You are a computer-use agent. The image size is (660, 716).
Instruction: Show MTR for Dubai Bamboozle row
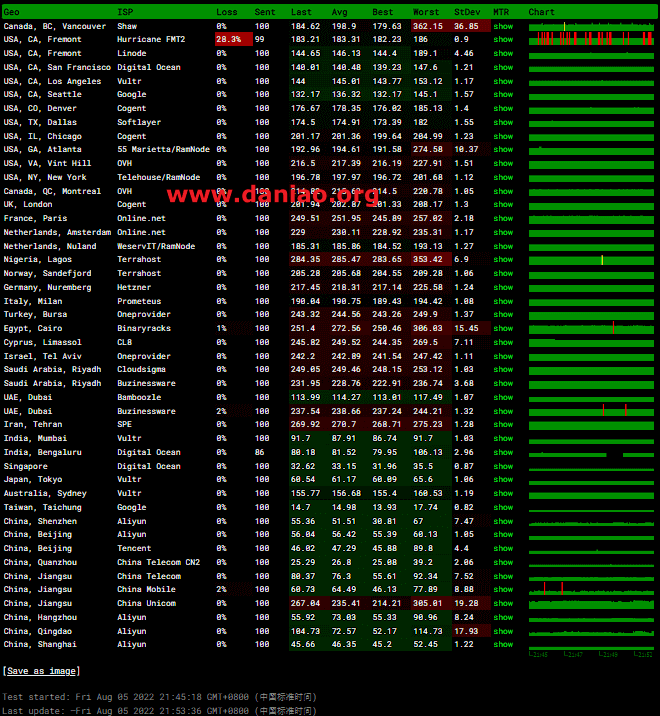[x=503, y=397]
